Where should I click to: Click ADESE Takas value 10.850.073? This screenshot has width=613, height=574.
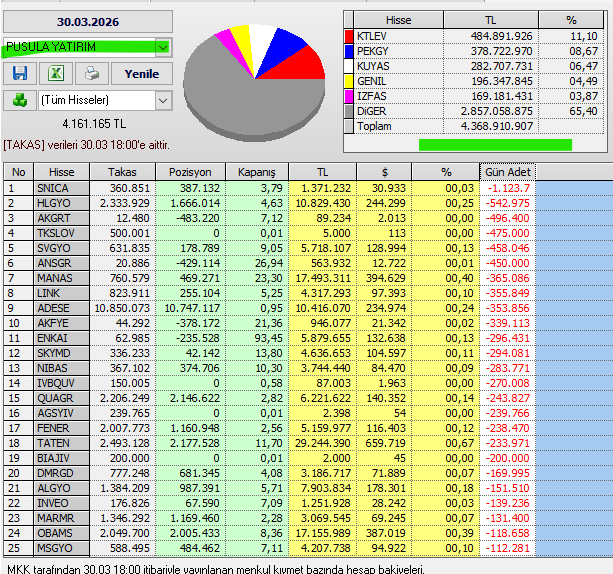(122, 308)
